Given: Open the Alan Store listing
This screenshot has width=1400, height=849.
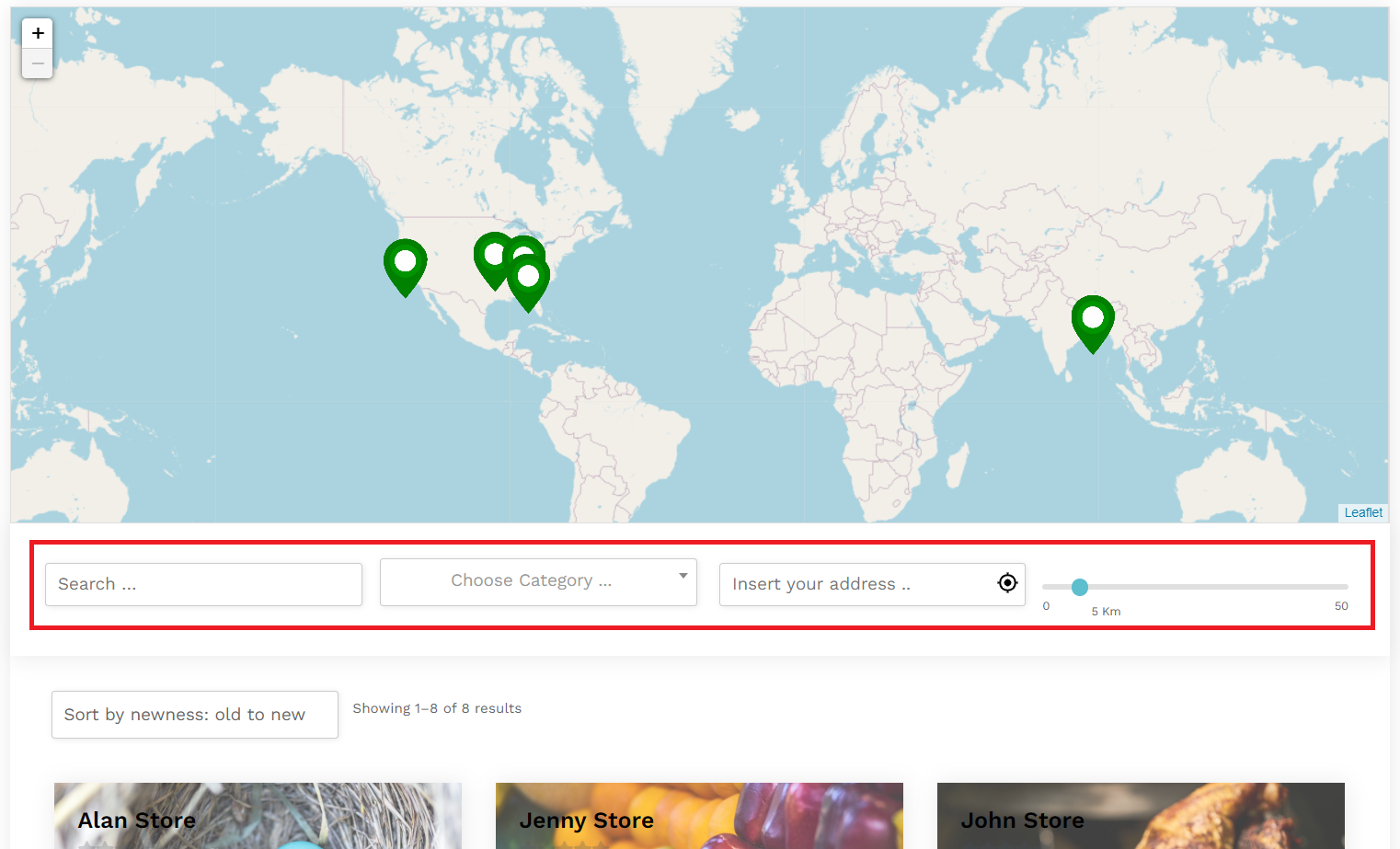Looking at the screenshot, I should click(136, 820).
